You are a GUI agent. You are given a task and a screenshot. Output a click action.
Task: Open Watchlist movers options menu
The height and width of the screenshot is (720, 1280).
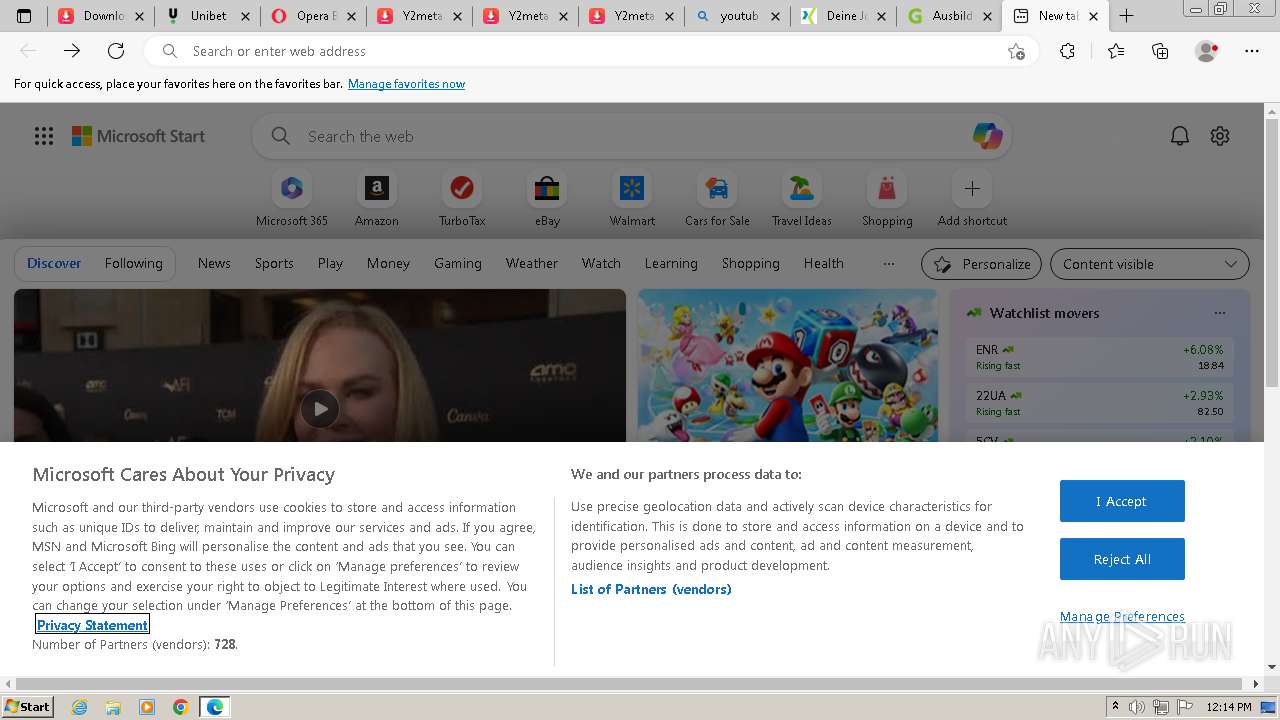1220,313
